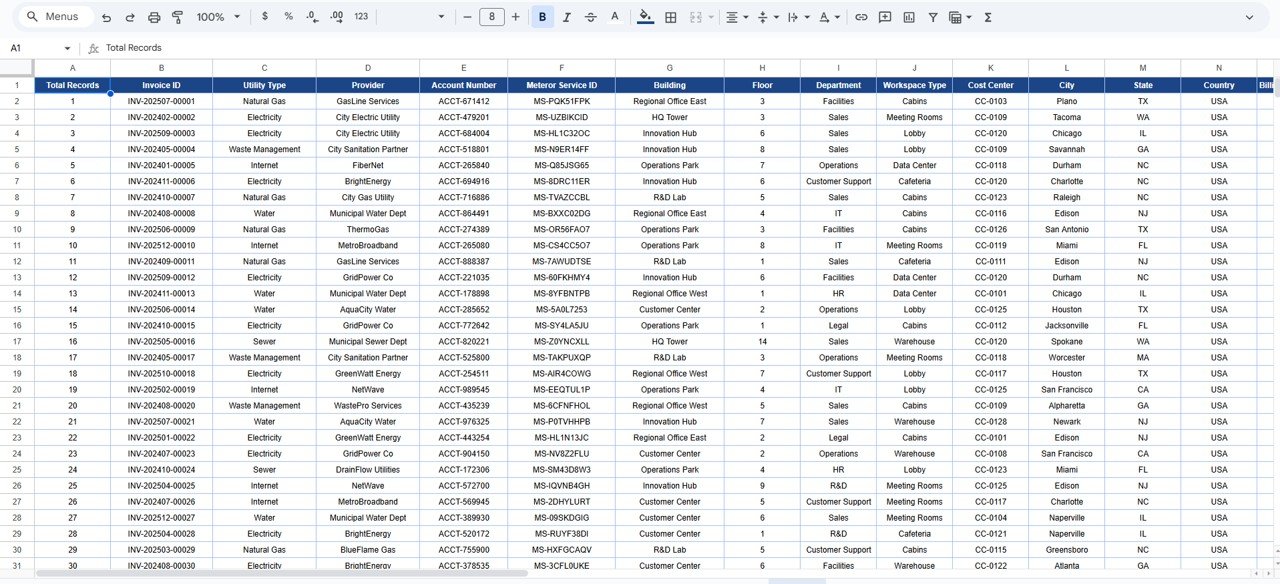Viewport: 1280px width, 584px height.
Task: Collapse the toolbar using the right chevron
Action: pyautogui.click(x=1249, y=17)
